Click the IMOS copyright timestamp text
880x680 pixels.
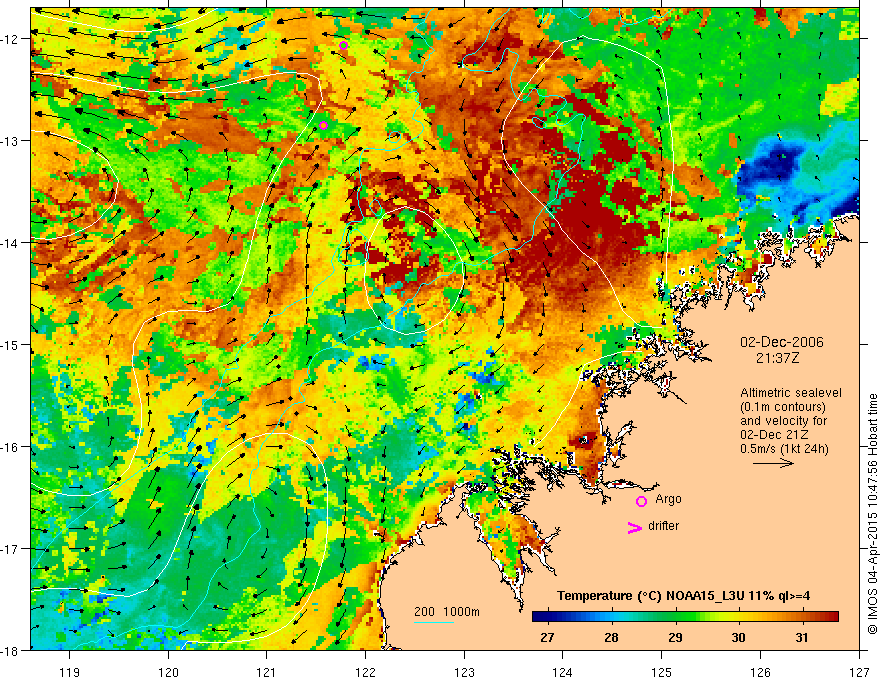click(x=872, y=514)
